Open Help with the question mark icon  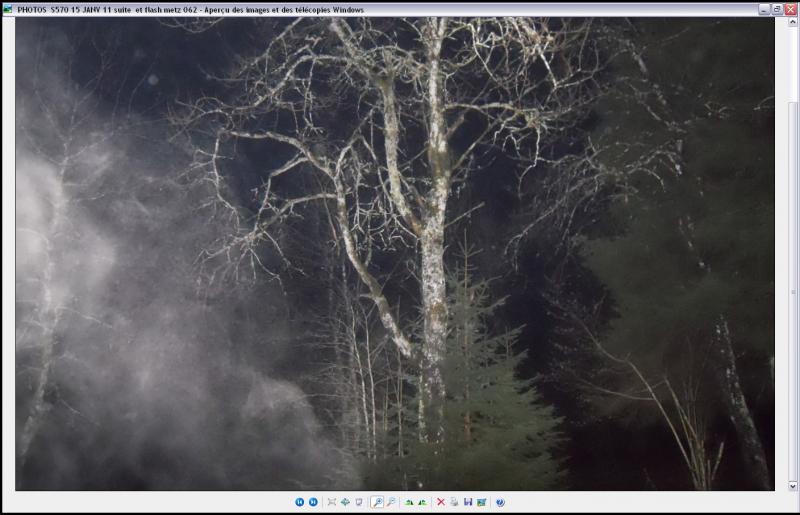click(500, 502)
